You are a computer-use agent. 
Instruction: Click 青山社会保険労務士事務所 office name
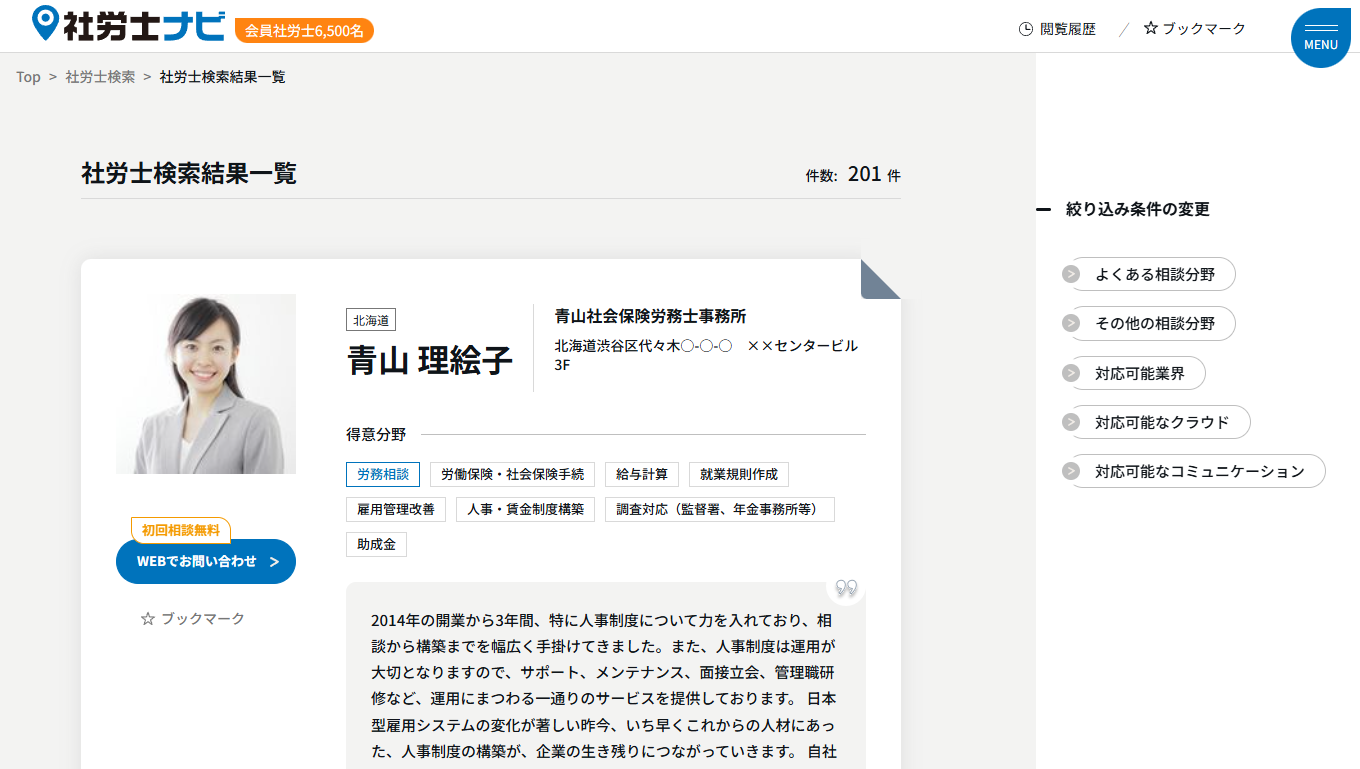click(651, 316)
